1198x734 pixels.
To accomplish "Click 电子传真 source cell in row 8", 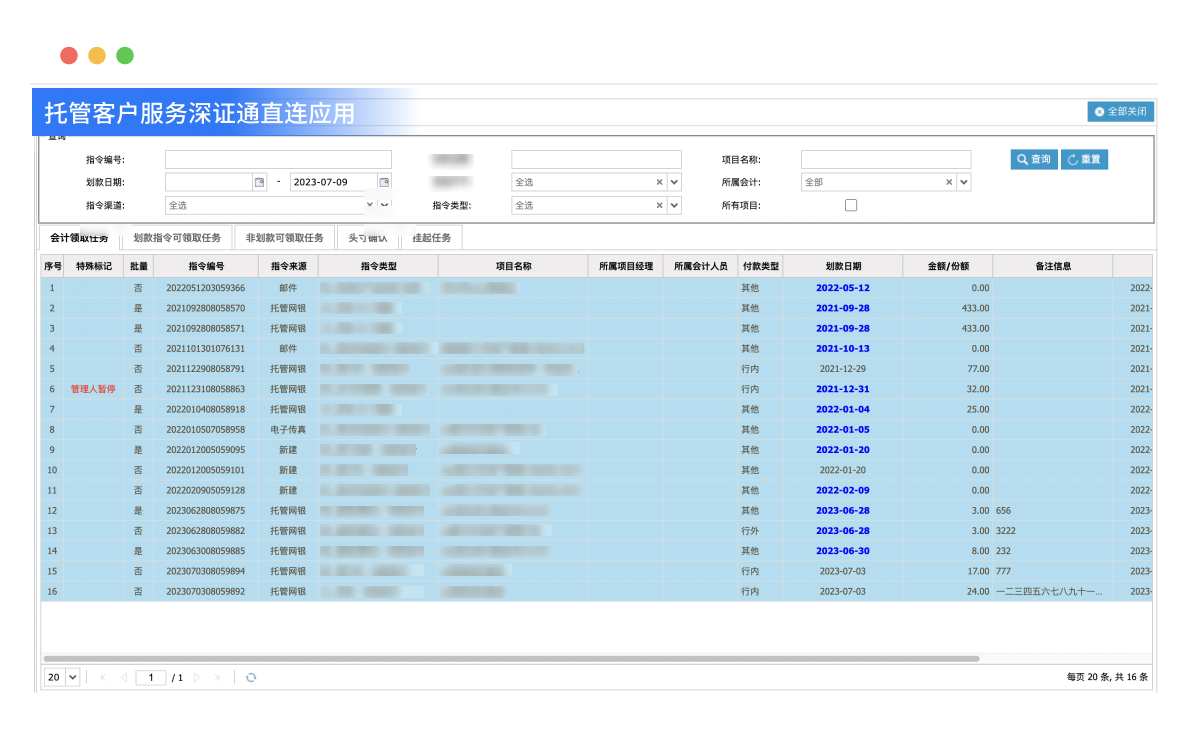I will coord(288,430).
